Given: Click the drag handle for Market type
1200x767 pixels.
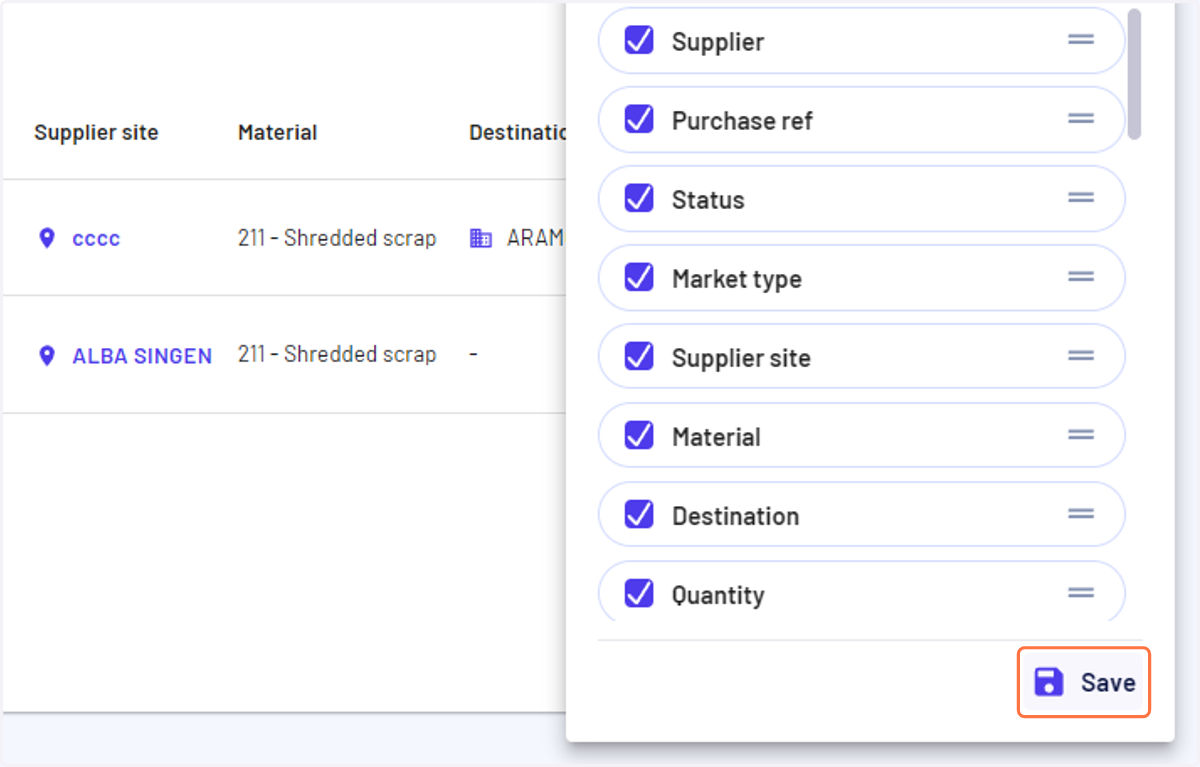Looking at the screenshot, I should click(x=1081, y=276).
